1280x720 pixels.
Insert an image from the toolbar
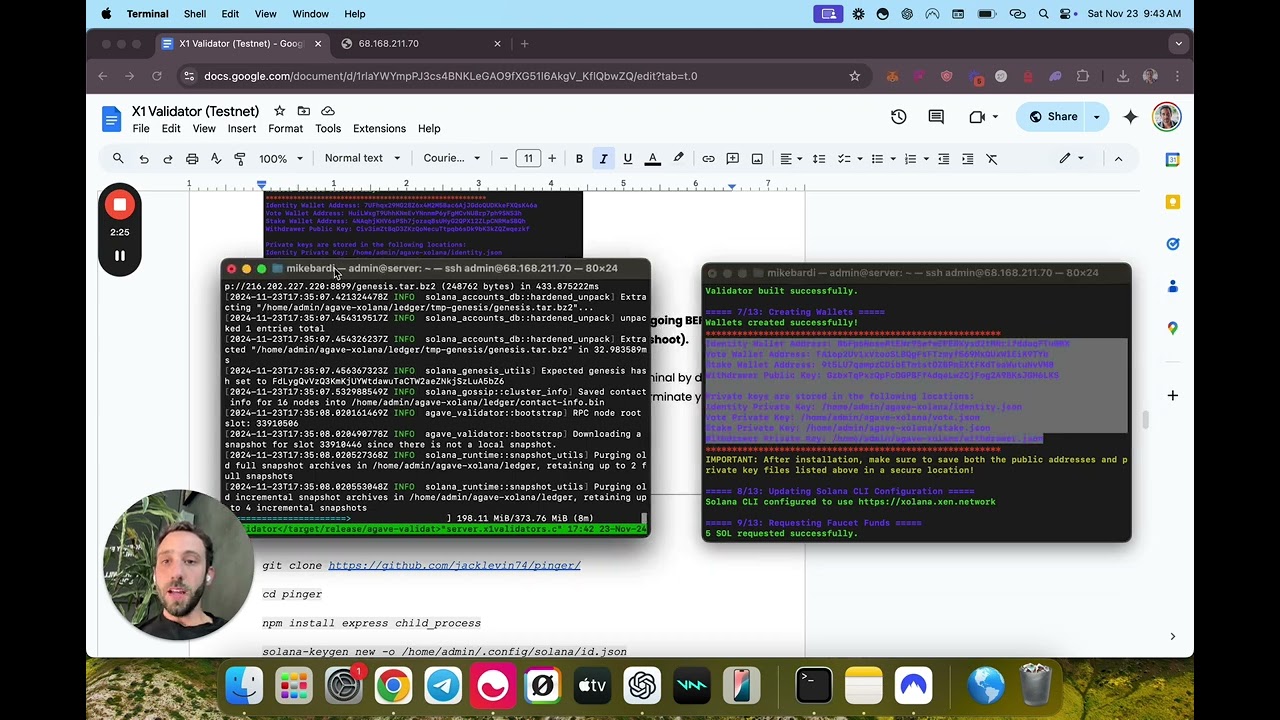757,158
